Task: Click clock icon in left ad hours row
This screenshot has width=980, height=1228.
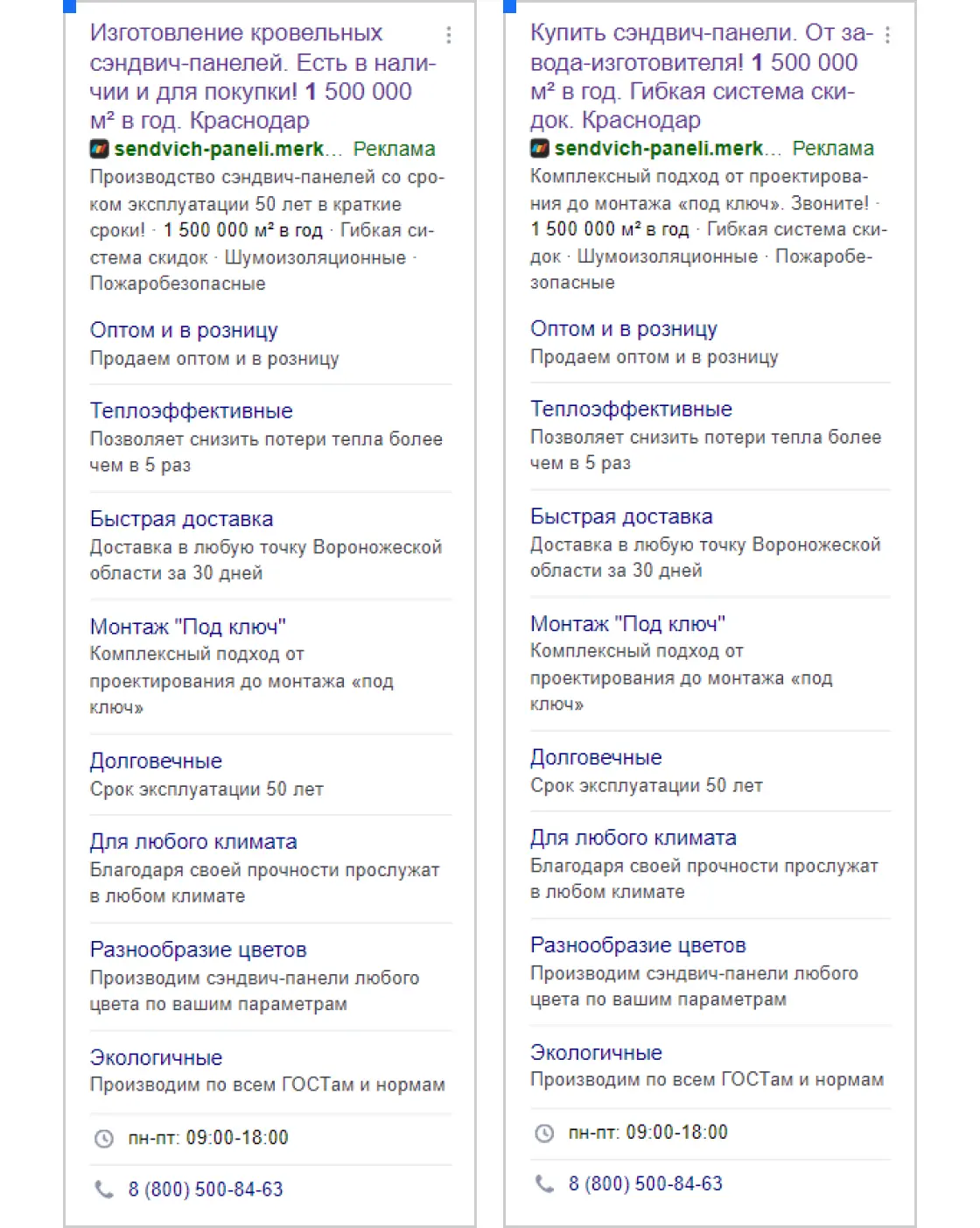Action: click(x=104, y=1139)
